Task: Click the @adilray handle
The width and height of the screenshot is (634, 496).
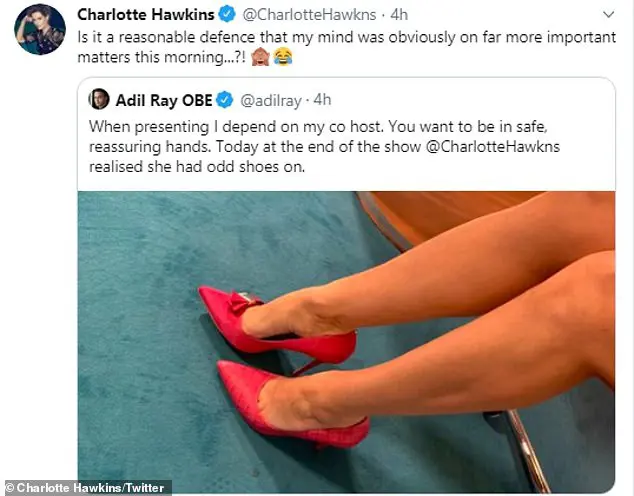Action: (271, 101)
